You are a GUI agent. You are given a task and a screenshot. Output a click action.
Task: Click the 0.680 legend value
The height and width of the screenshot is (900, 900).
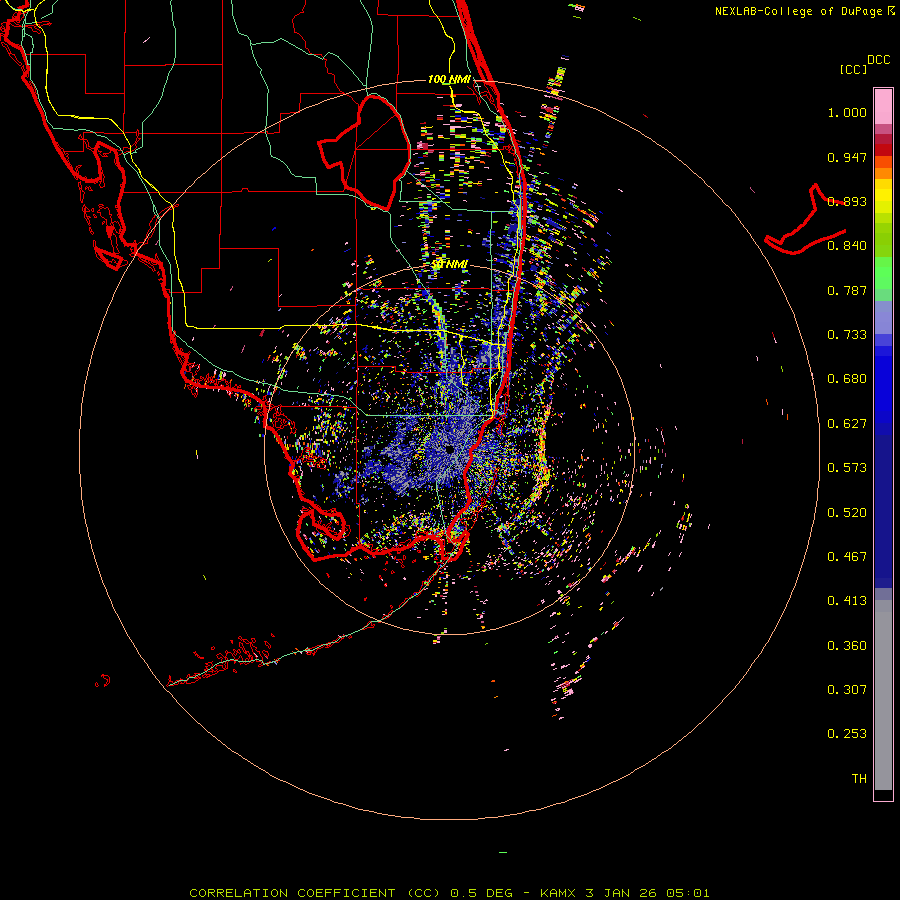[847, 379]
